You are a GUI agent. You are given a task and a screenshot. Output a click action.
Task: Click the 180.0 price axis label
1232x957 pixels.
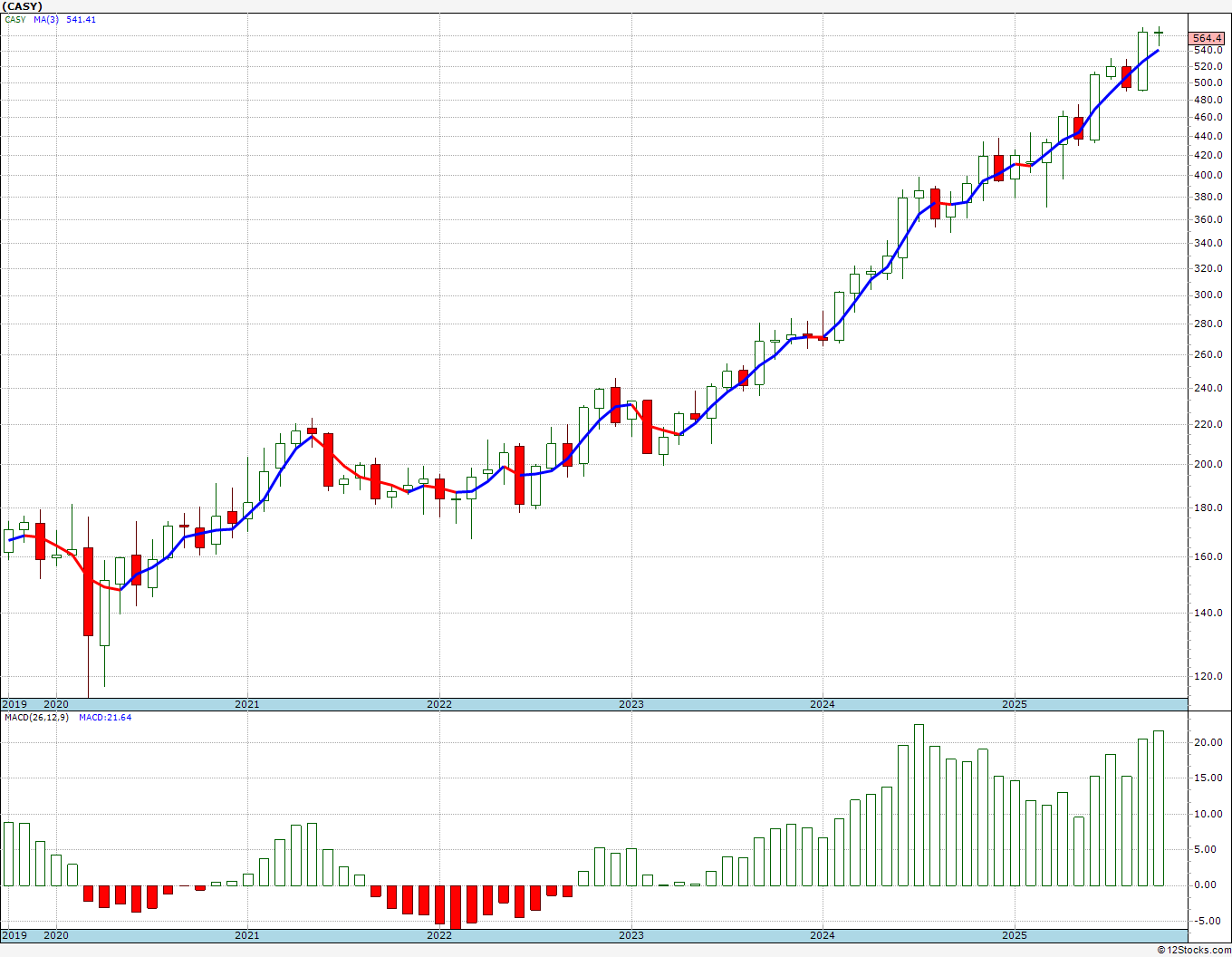[x=1207, y=507]
